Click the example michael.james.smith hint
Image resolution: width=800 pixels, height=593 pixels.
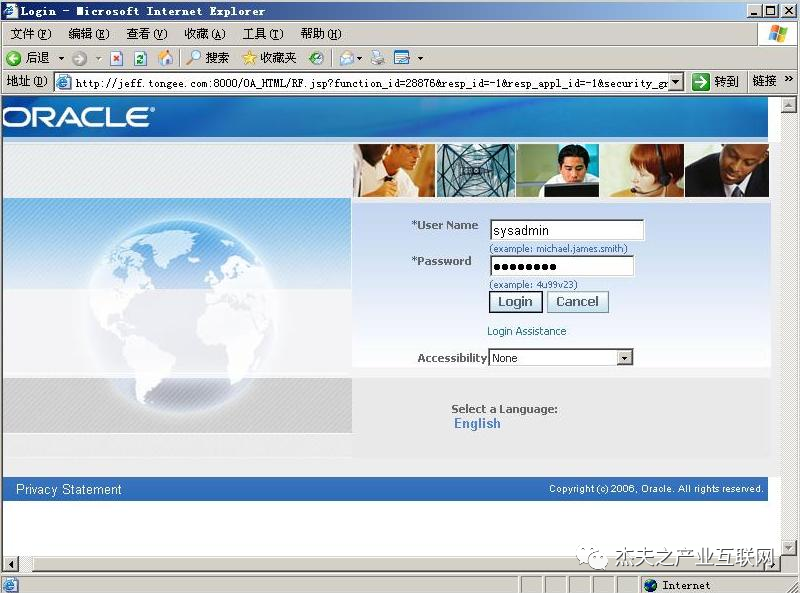click(x=559, y=249)
